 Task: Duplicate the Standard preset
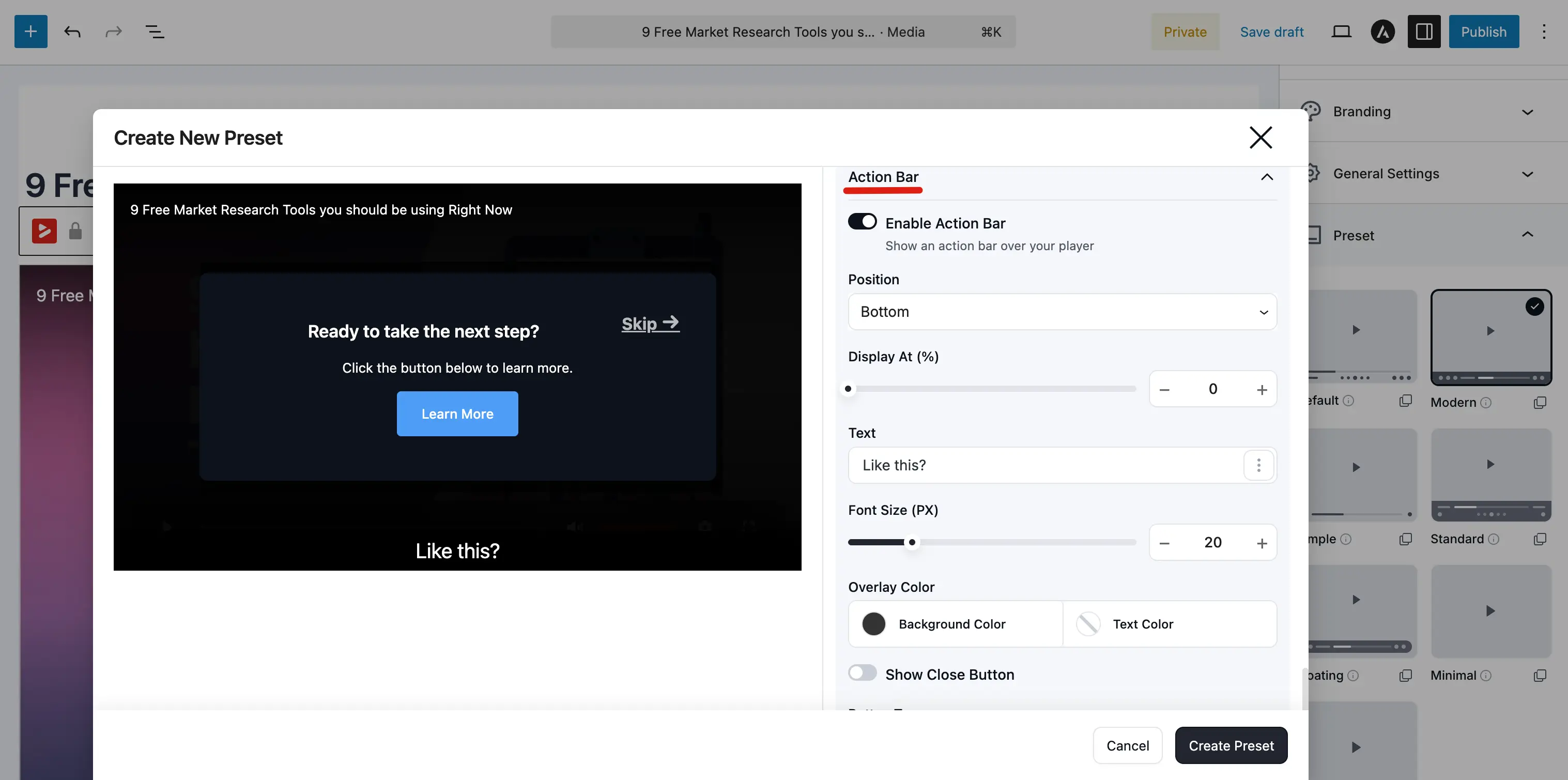pos(1540,539)
